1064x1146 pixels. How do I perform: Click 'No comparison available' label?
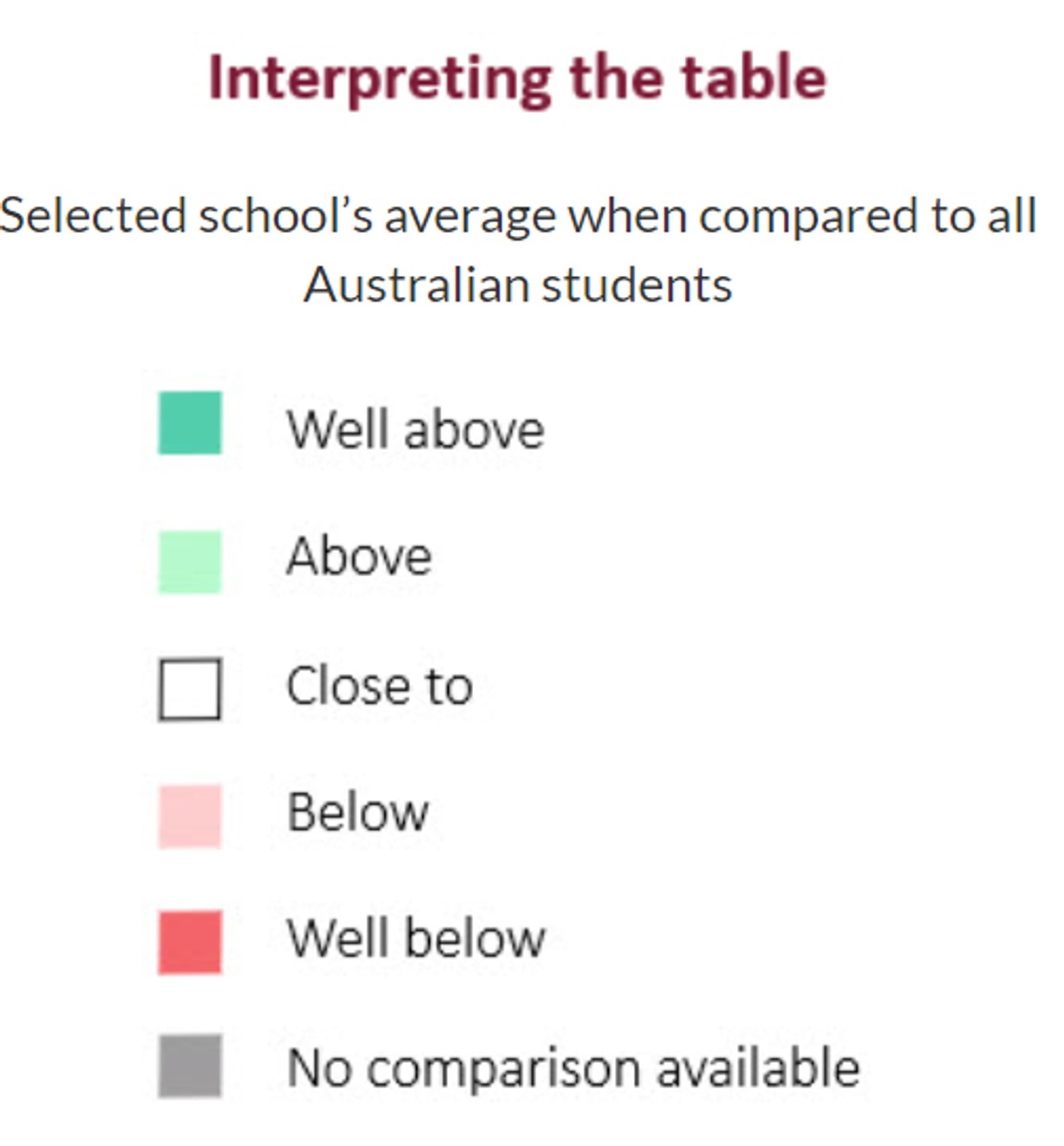(x=574, y=1068)
